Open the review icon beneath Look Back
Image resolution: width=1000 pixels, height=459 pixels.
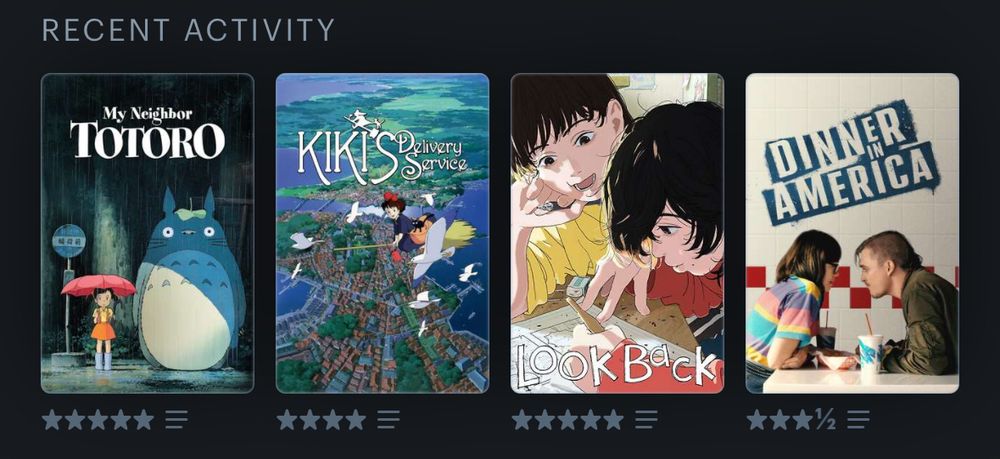tap(646, 419)
